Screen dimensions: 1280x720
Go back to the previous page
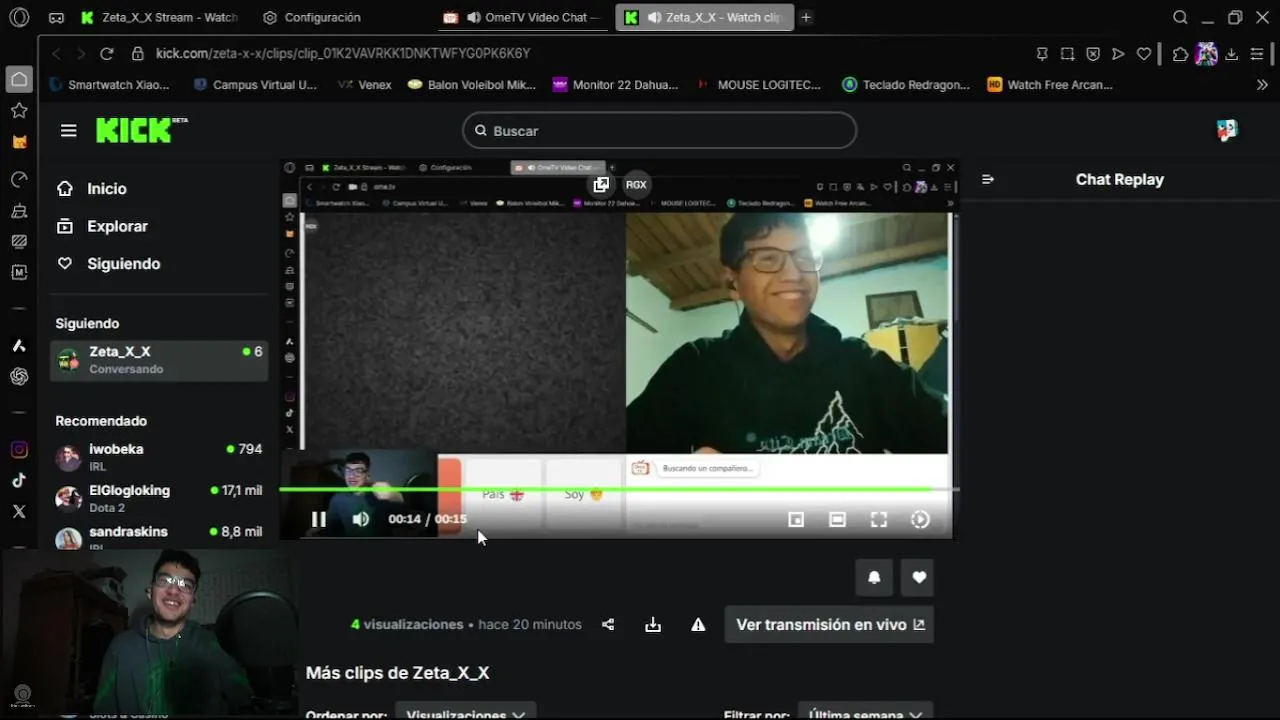(x=56, y=54)
